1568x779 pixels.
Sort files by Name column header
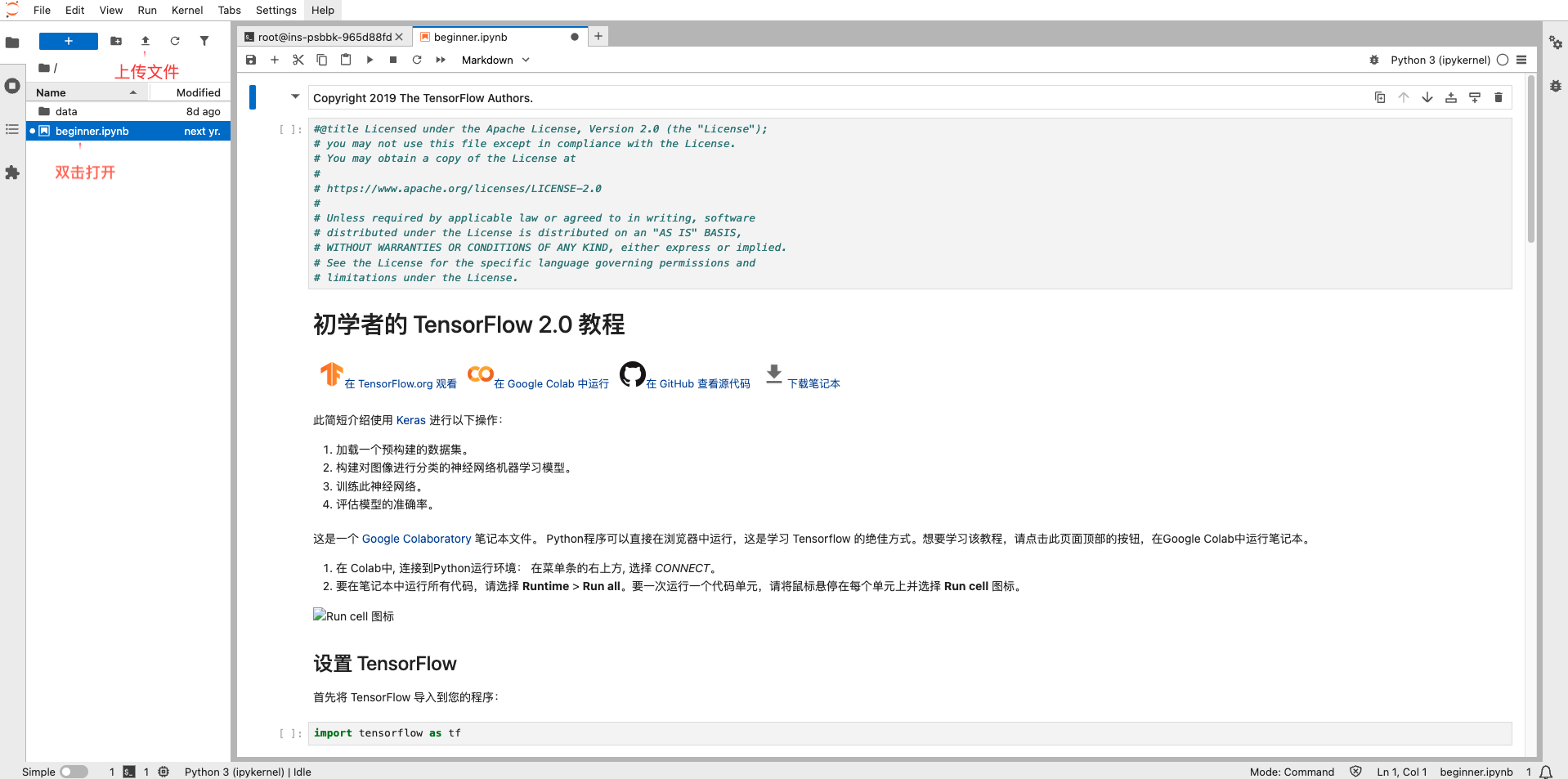(51, 92)
